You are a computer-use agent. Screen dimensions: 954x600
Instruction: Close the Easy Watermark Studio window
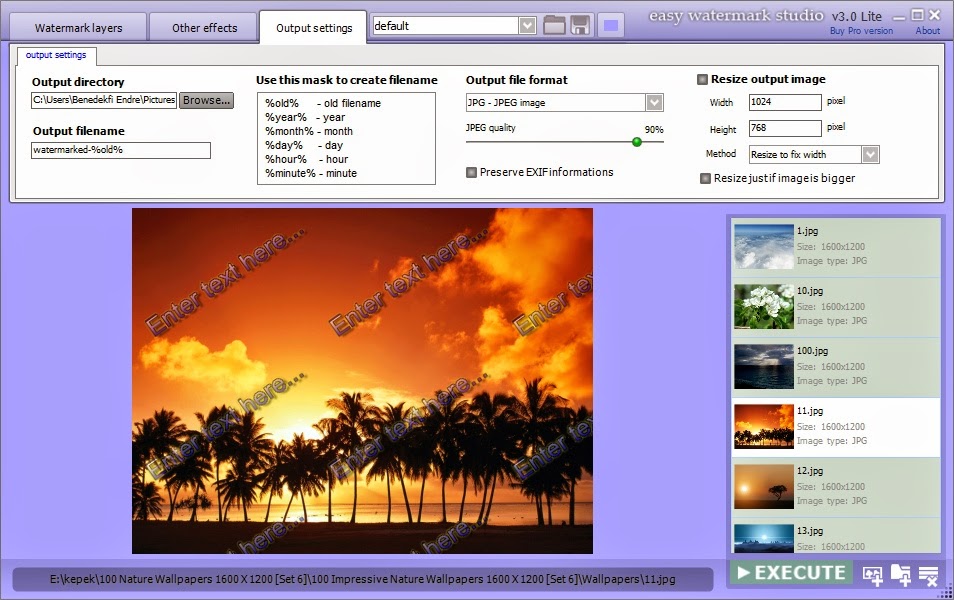click(935, 15)
